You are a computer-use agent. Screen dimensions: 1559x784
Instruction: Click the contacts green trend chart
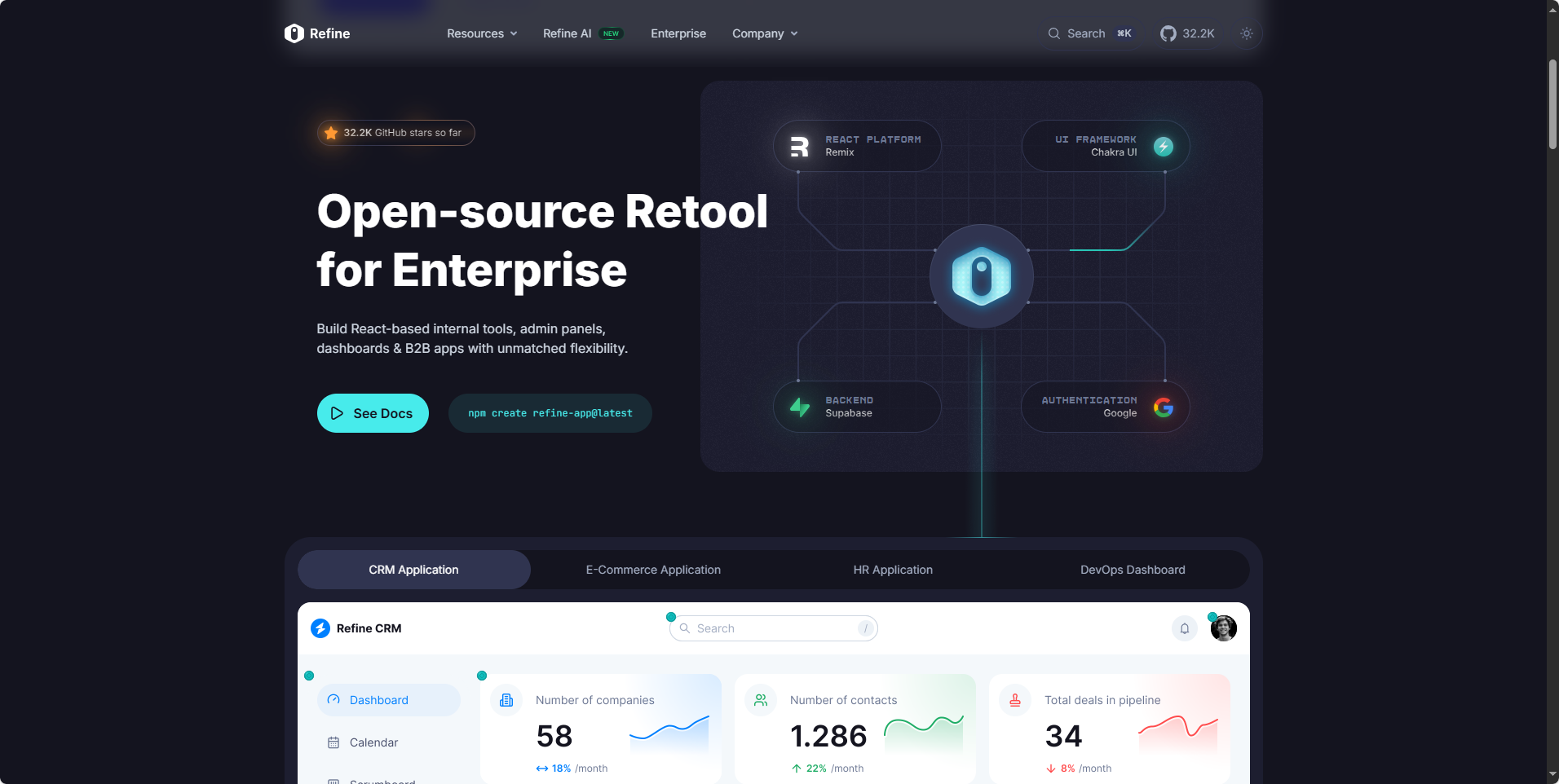pos(924,733)
